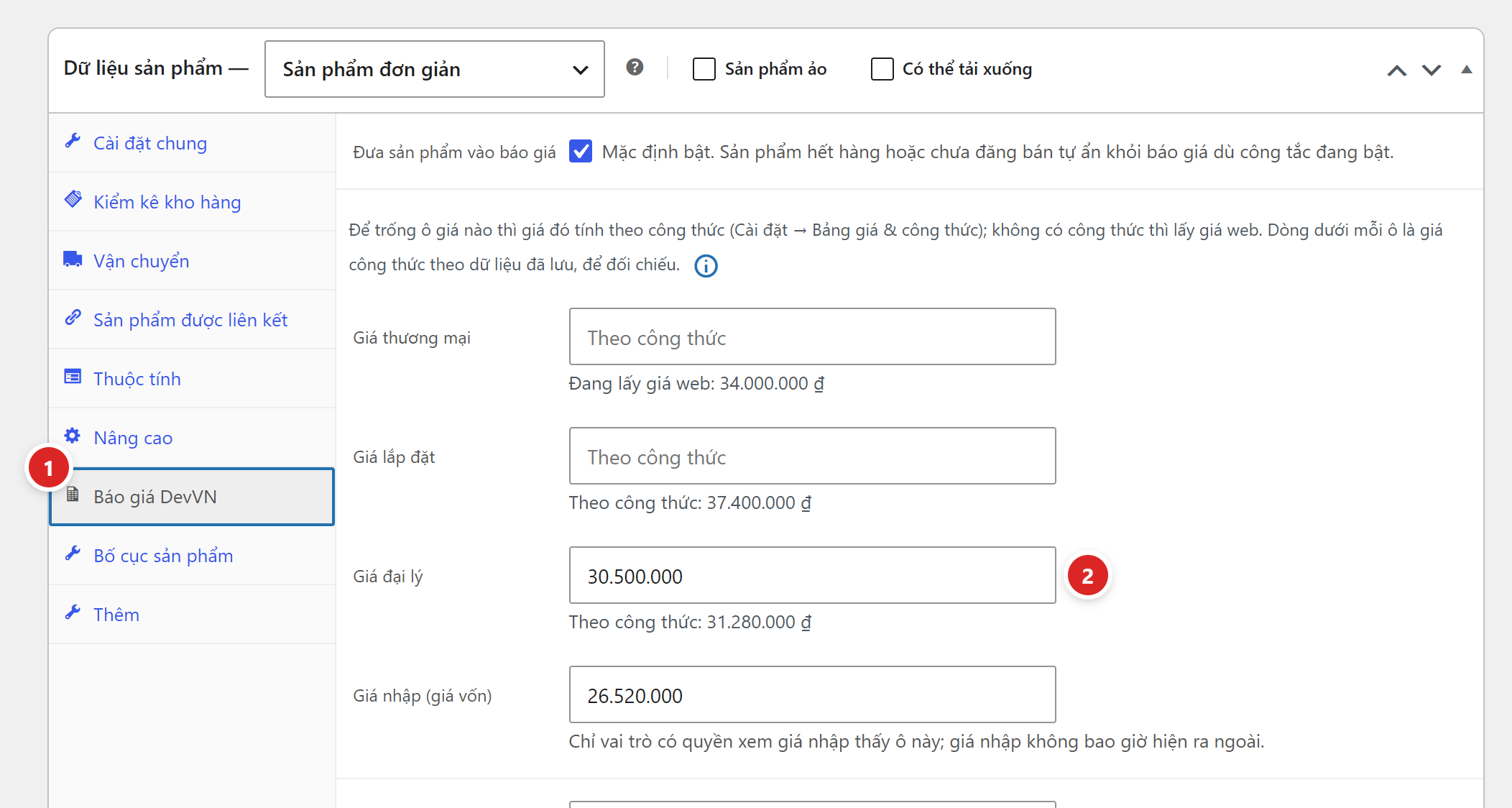Screen dimensions: 1512x808
Task: Select the Báo giá DevVN tab
Action: coord(192,497)
